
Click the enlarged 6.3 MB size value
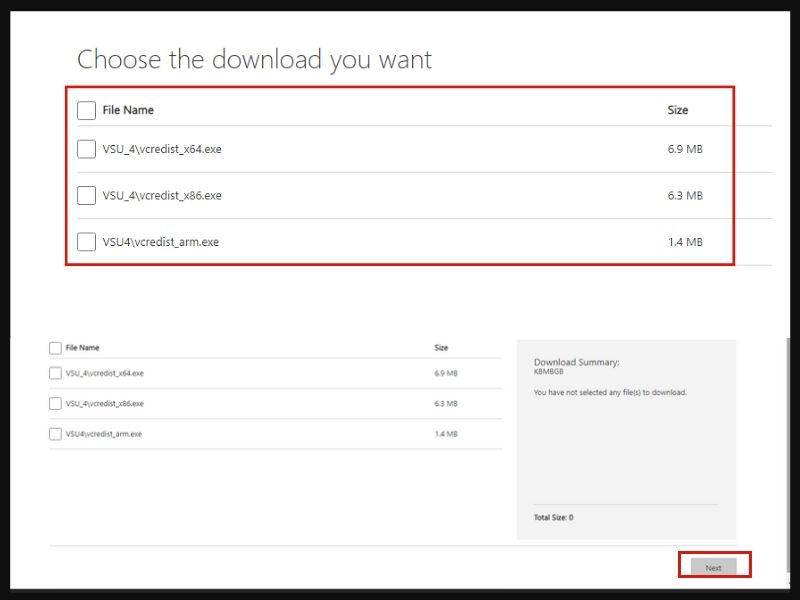(x=685, y=195)
